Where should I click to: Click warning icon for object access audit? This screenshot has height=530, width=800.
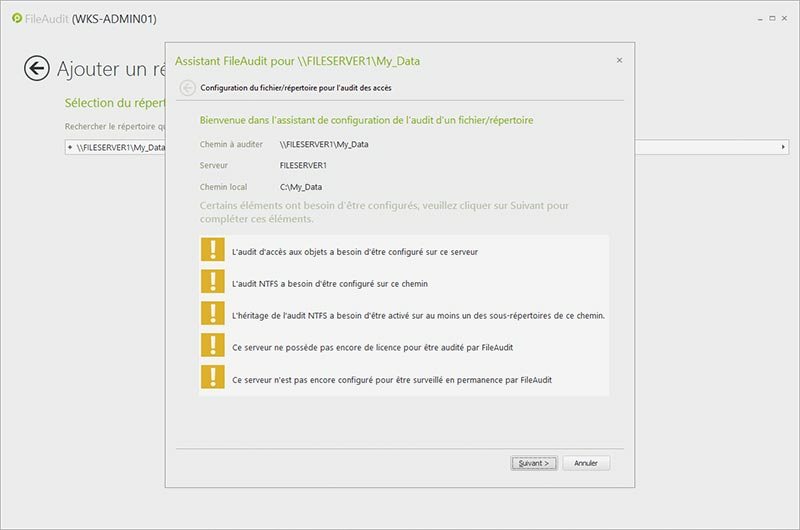(212, 251)
